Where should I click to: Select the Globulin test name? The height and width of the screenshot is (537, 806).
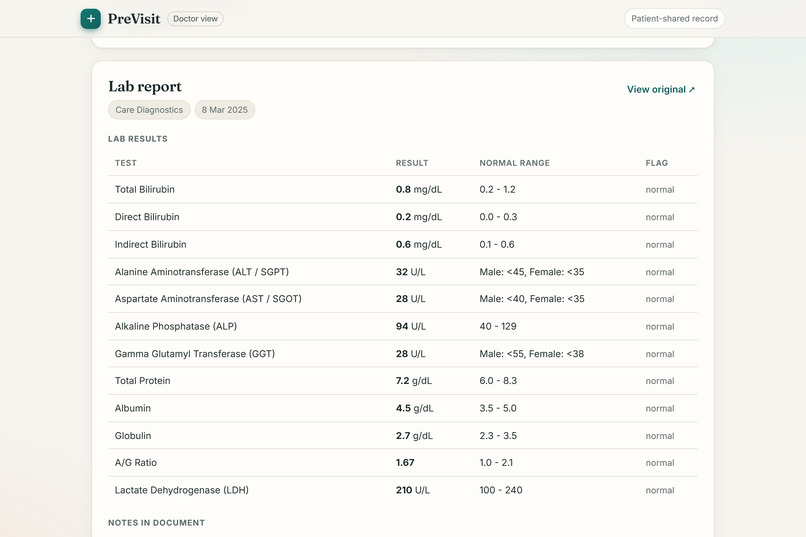pos(133,436)
